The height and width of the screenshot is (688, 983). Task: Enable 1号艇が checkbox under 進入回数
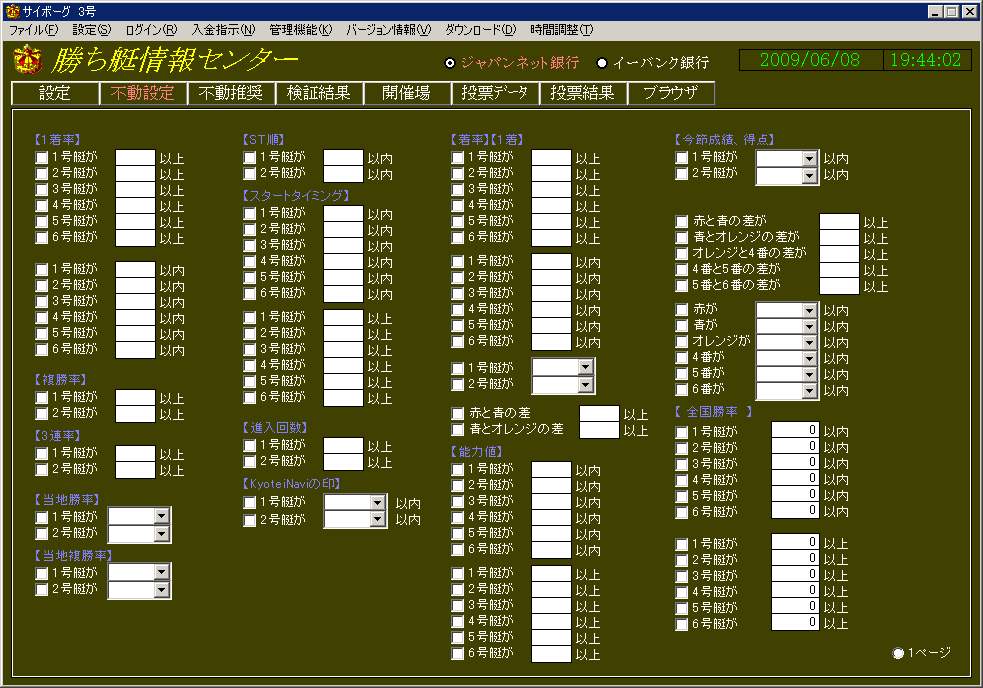[250, 445]
